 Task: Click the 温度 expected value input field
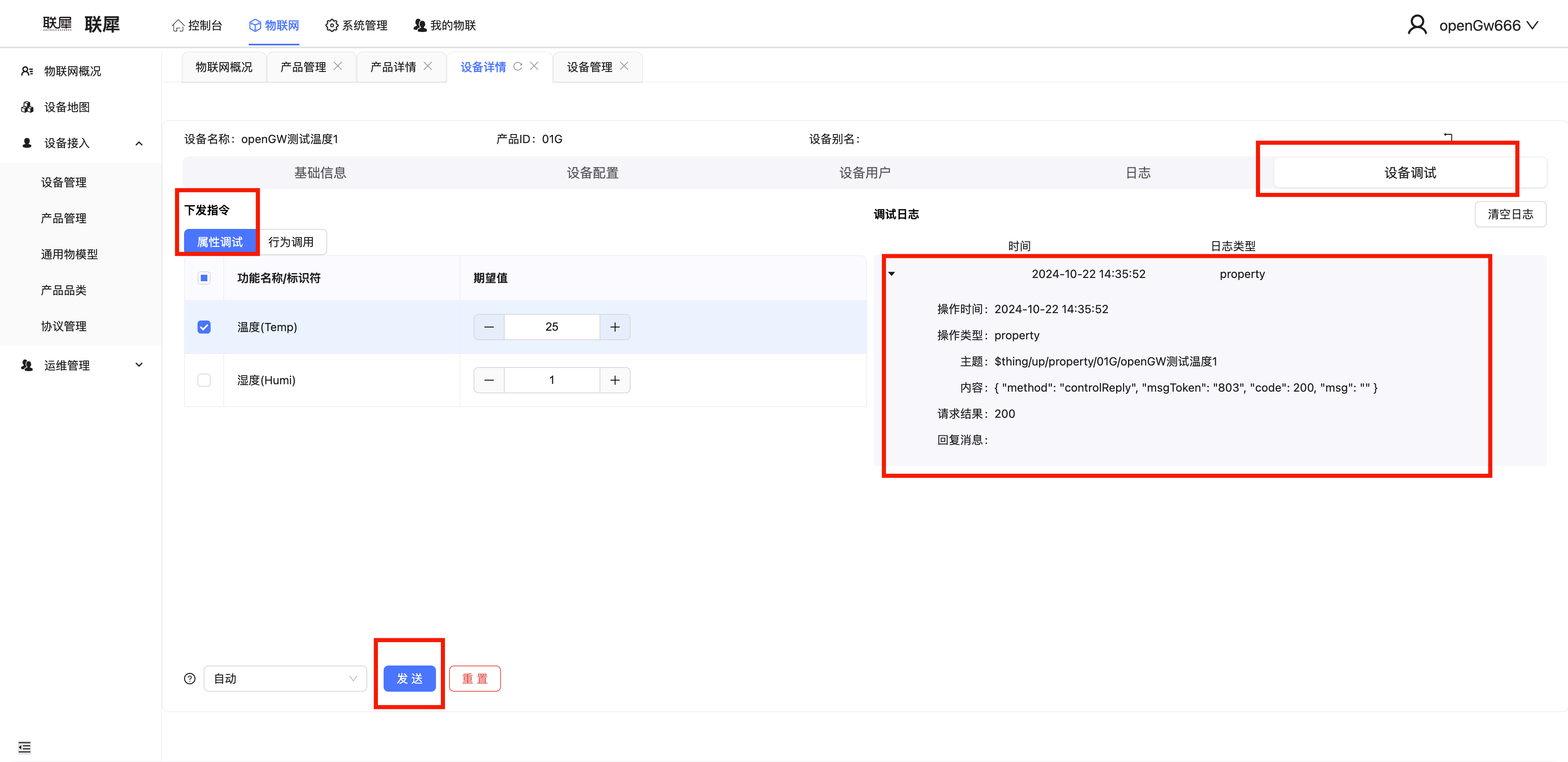pos(551,327)
